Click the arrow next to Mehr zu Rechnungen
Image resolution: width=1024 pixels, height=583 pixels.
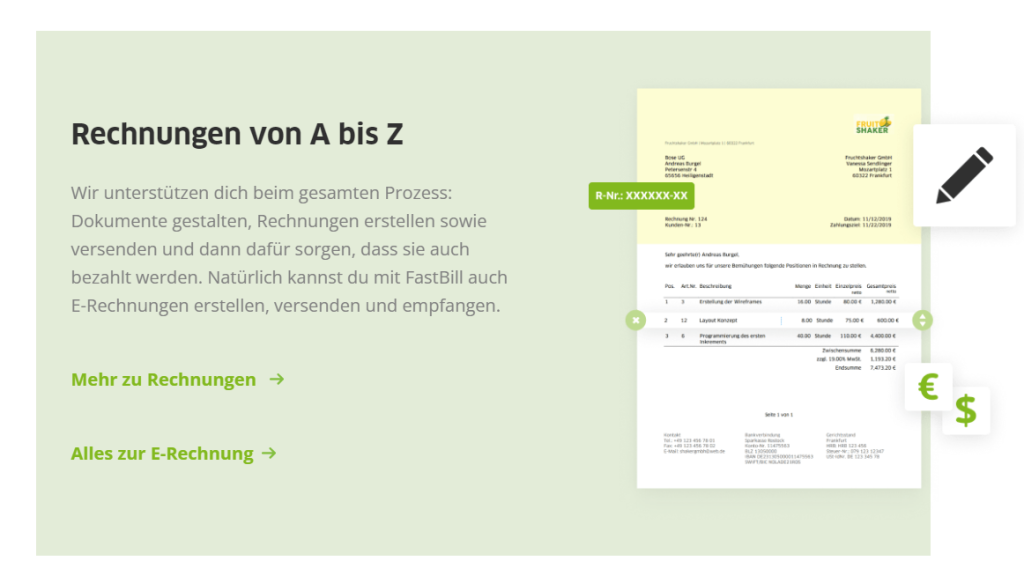[x=277, y=379]
